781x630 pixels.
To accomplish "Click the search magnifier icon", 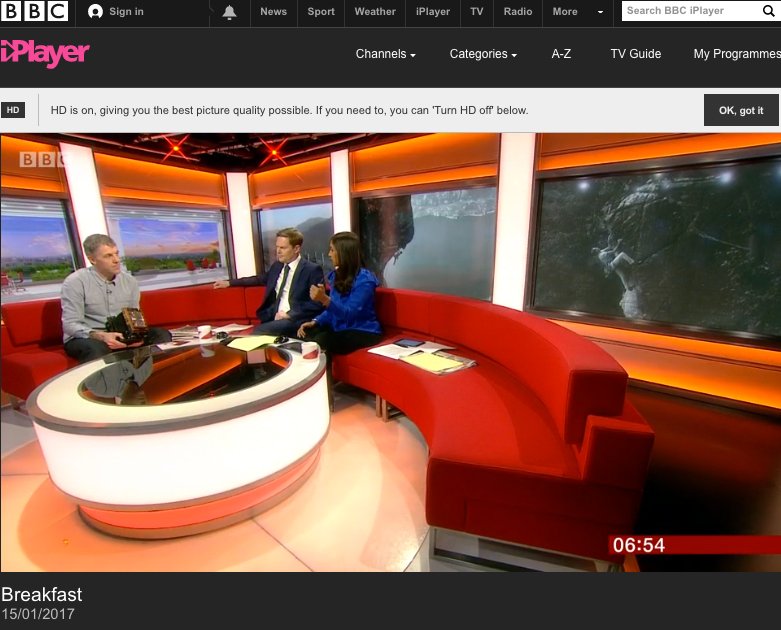I will [769, 11].
